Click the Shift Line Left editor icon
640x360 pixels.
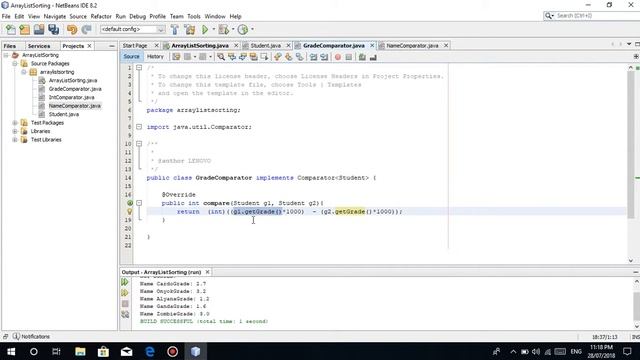tap(313, 57)
